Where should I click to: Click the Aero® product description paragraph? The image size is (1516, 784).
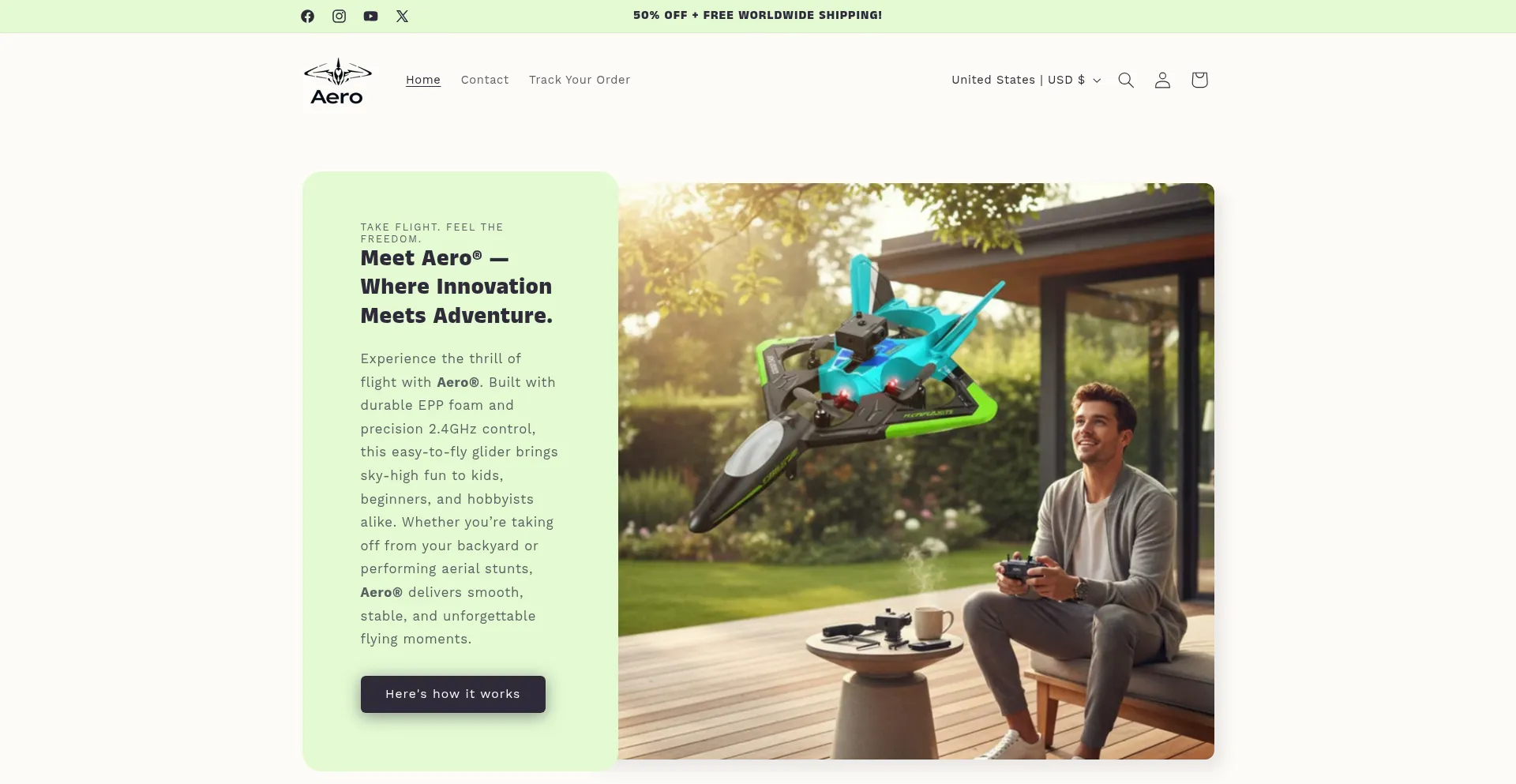pos(460,499)
